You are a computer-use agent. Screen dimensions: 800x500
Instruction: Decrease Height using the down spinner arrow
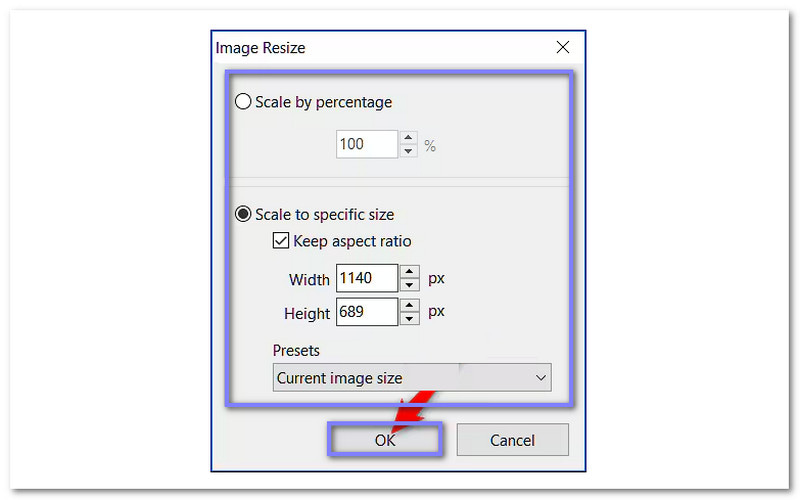click(x=409, y=319)
